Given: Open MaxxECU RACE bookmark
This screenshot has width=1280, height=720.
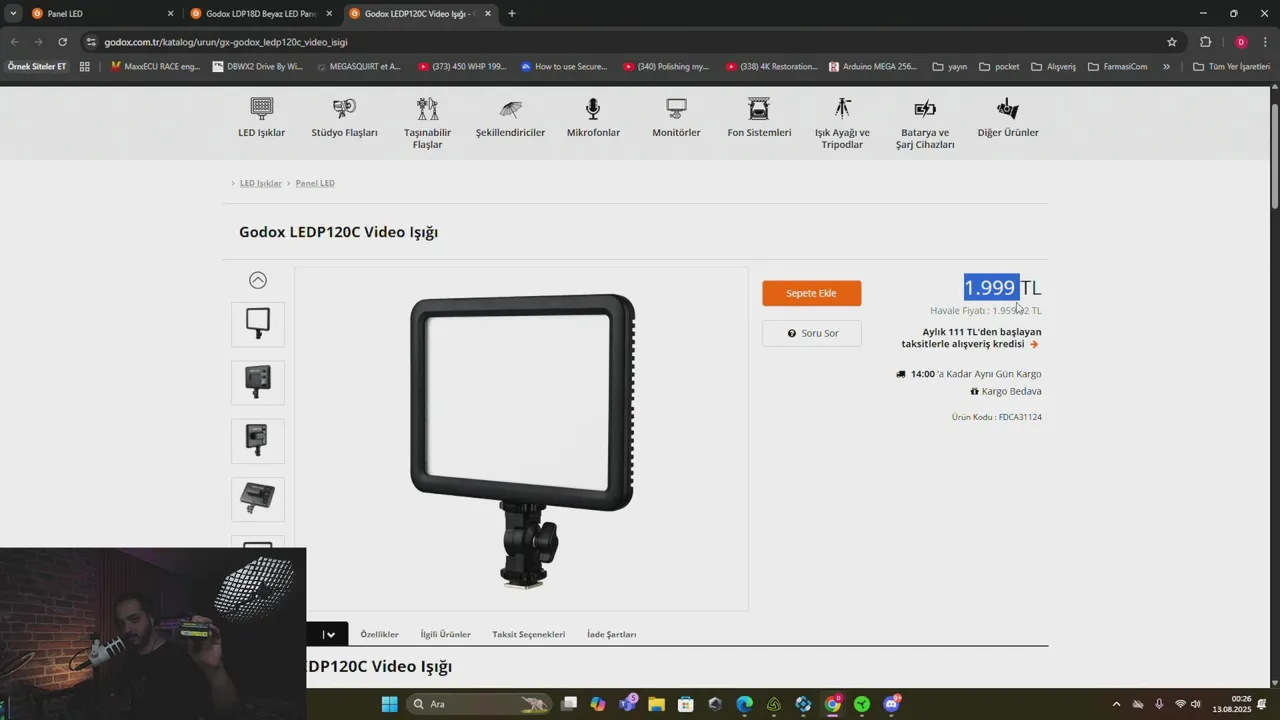Looking at the screenshot, I should [x=155, y=67].
